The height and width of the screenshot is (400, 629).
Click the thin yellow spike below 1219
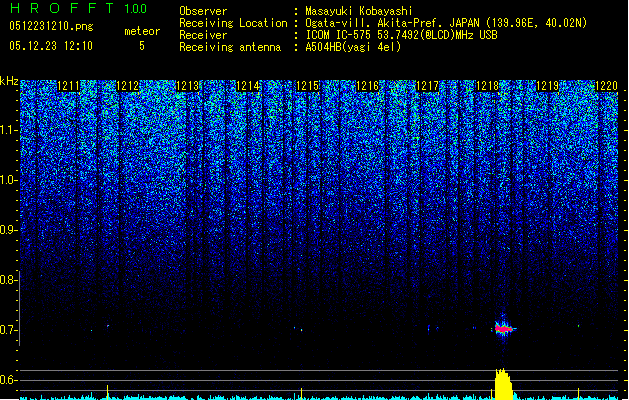(578, 394)
